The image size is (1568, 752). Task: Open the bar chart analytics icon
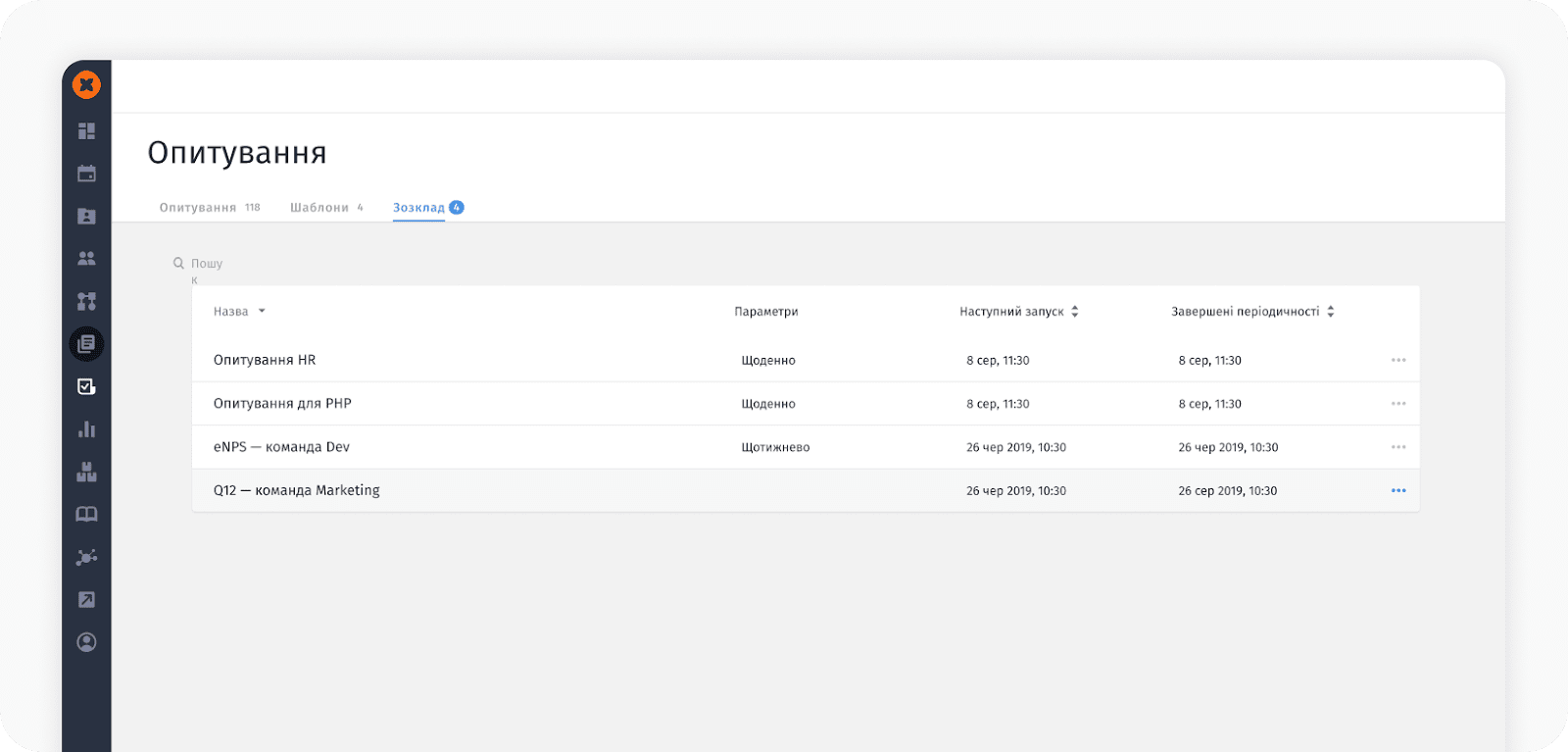pyautogui.click(x=86, y=429)
